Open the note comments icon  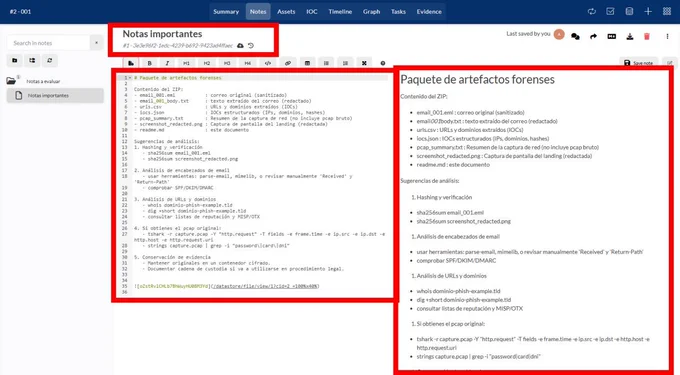[575, 36]
